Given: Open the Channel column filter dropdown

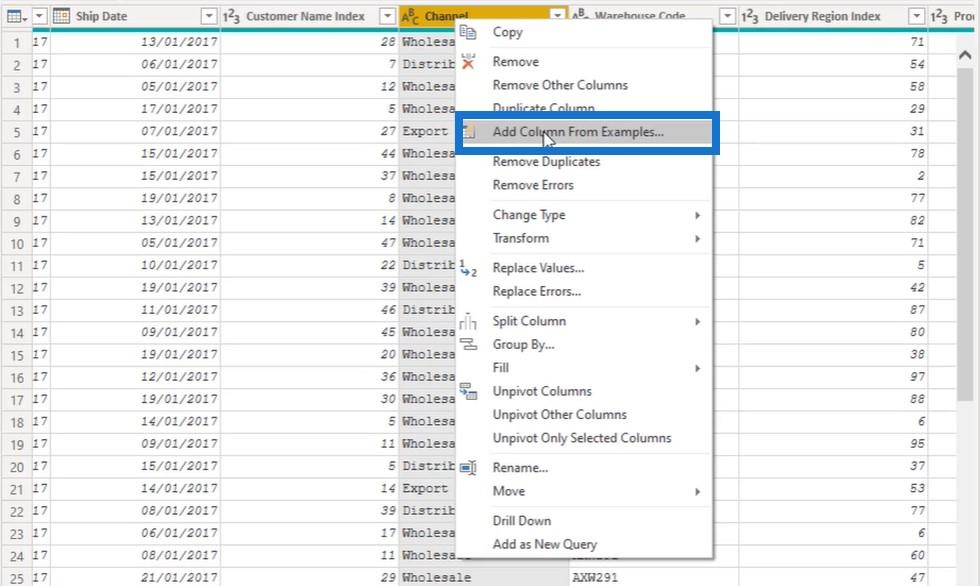Looking at the screenshot, I should (x=558, y=15).
